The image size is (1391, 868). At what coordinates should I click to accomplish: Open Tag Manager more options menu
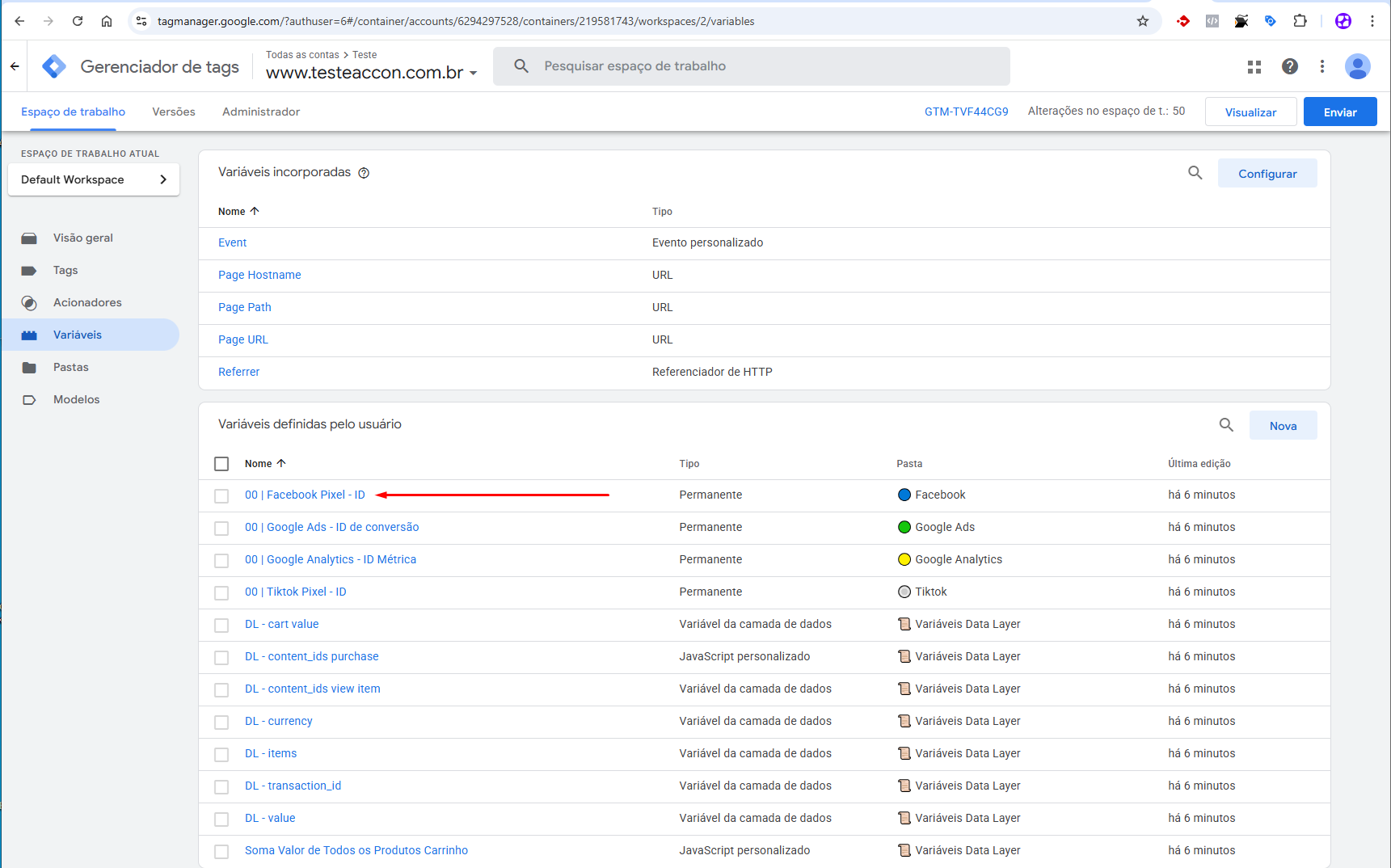tap(1322, 66)
